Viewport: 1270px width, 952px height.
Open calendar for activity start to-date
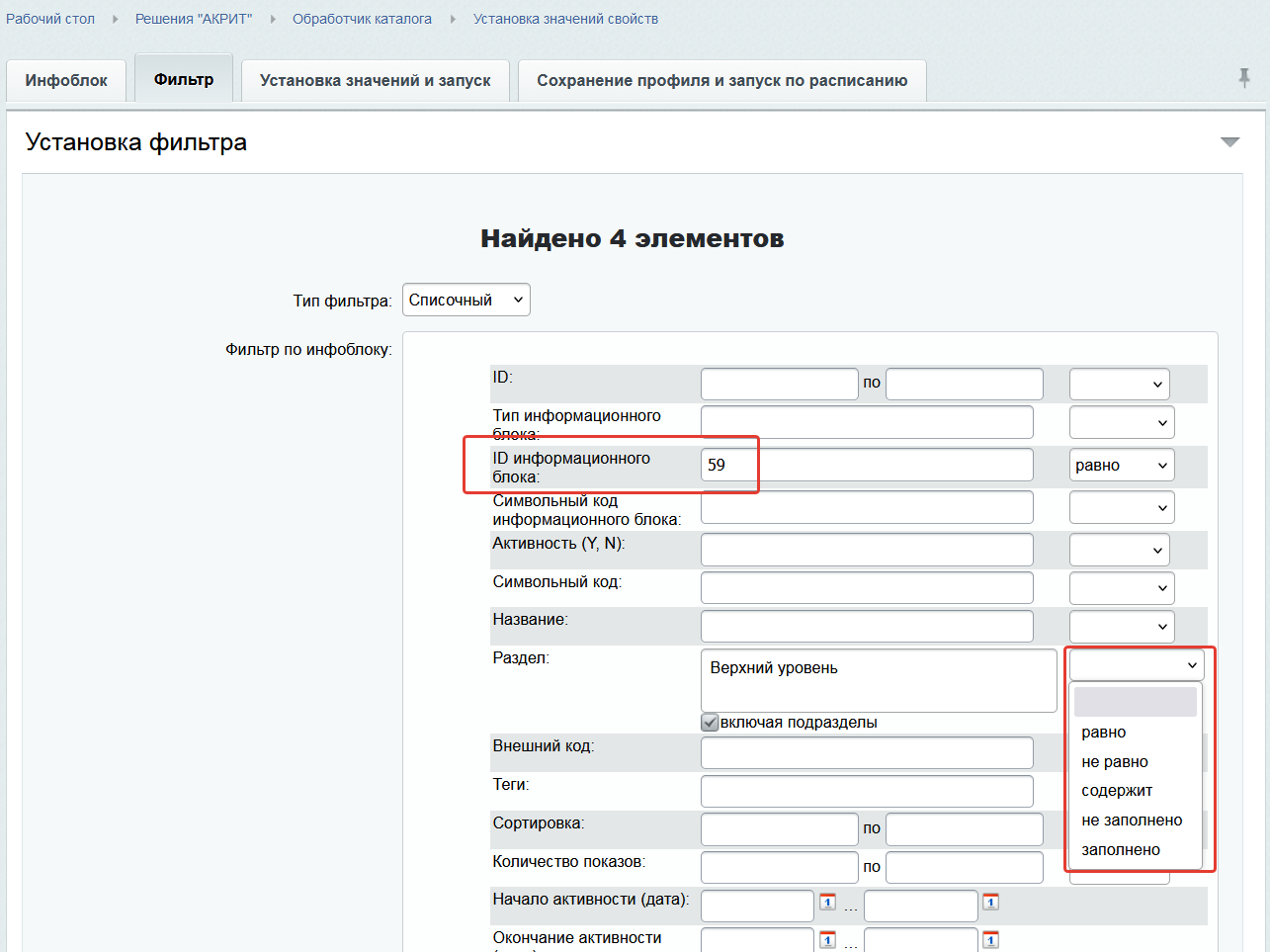click(990, 902)
